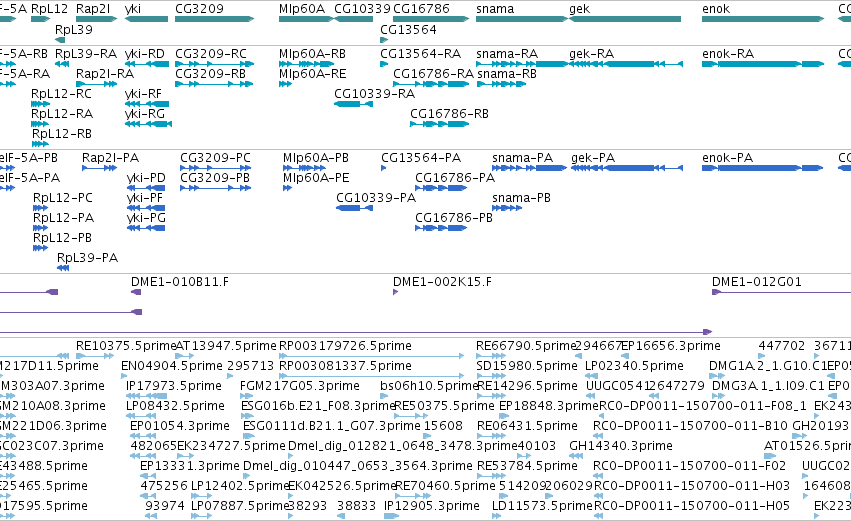The width and height of the screenshot is (851, 521).
Task: Select EST RP003081337.5prime
Action: tap(345, 366)
